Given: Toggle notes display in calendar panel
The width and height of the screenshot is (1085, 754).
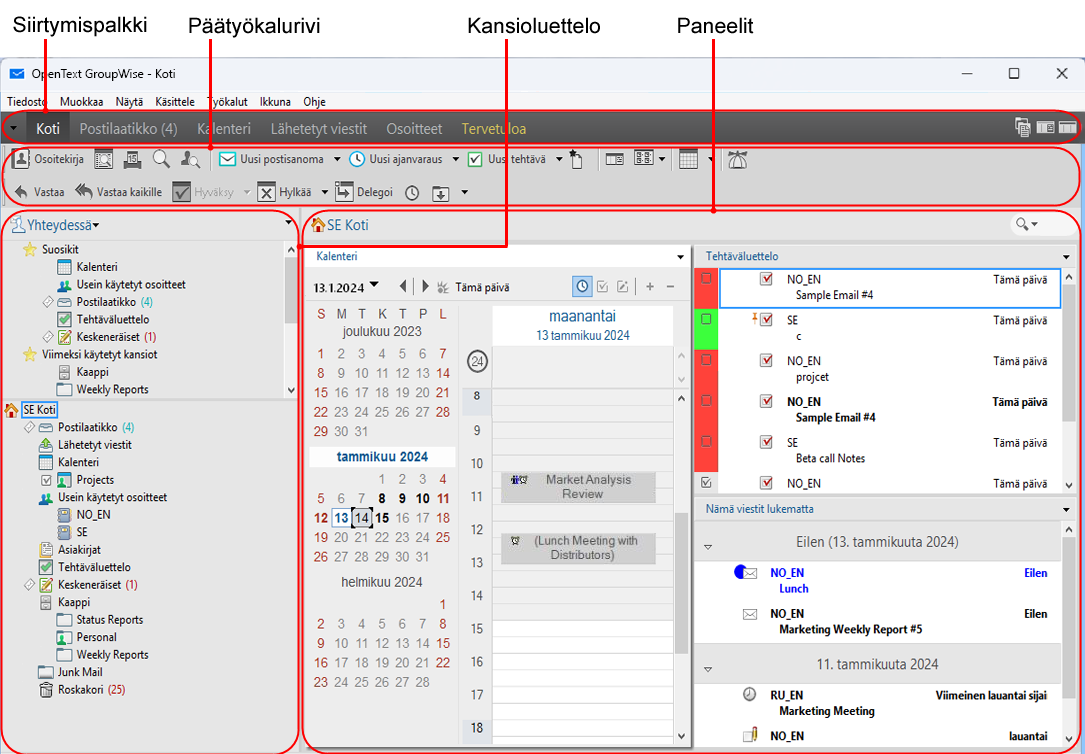Looking at the screenshot, I should pyautogui.click(x=623, y=286).
